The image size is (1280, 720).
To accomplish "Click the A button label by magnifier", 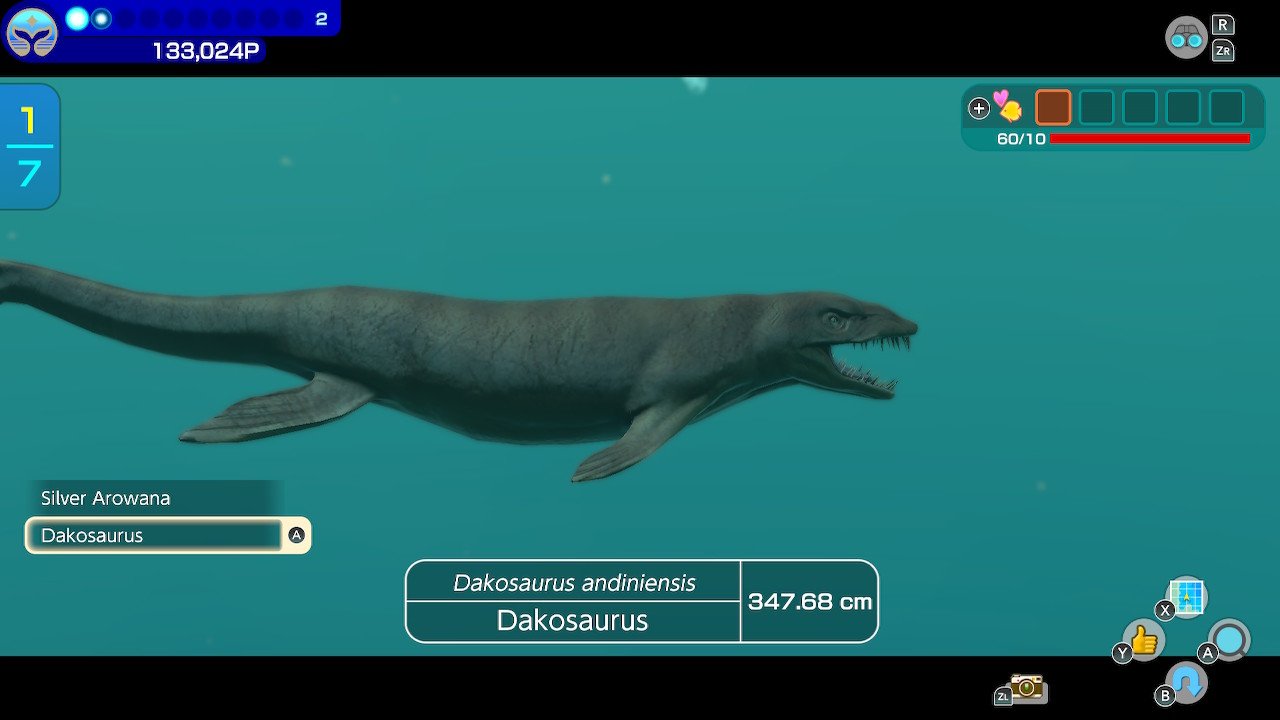I will pos(1208,653).
